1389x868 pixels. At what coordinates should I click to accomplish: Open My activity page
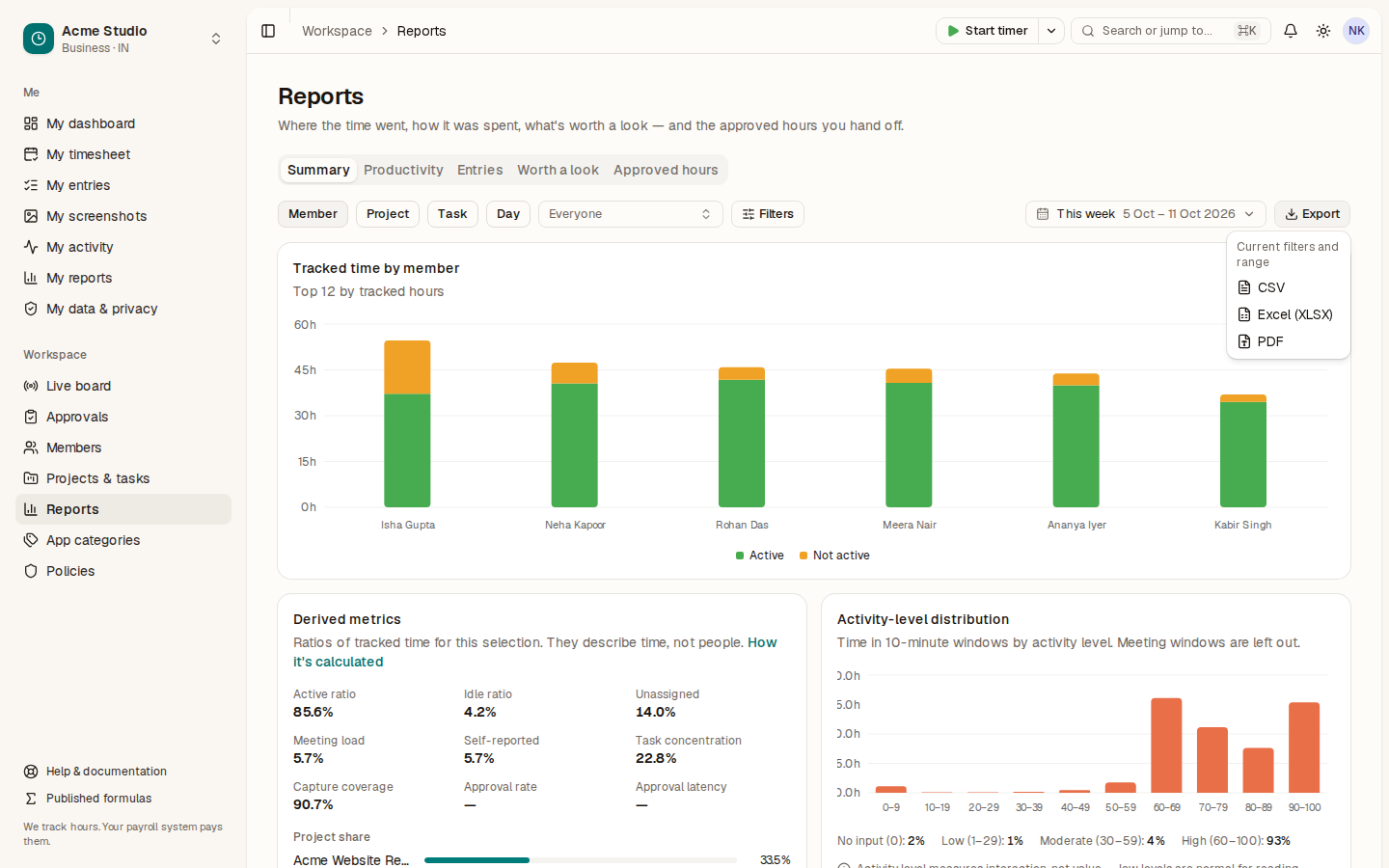pos(123,247)
